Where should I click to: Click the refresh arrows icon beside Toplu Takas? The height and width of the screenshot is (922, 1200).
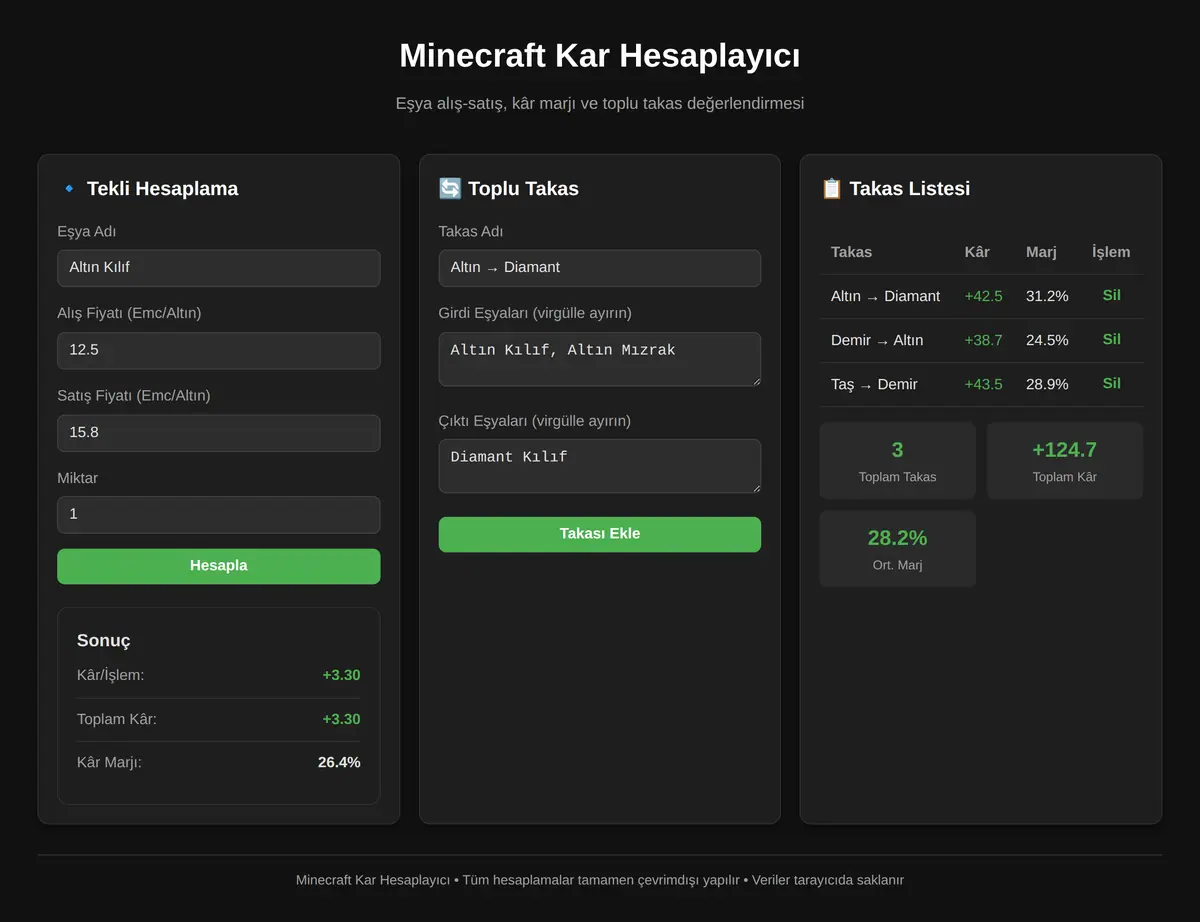point(450,189)
